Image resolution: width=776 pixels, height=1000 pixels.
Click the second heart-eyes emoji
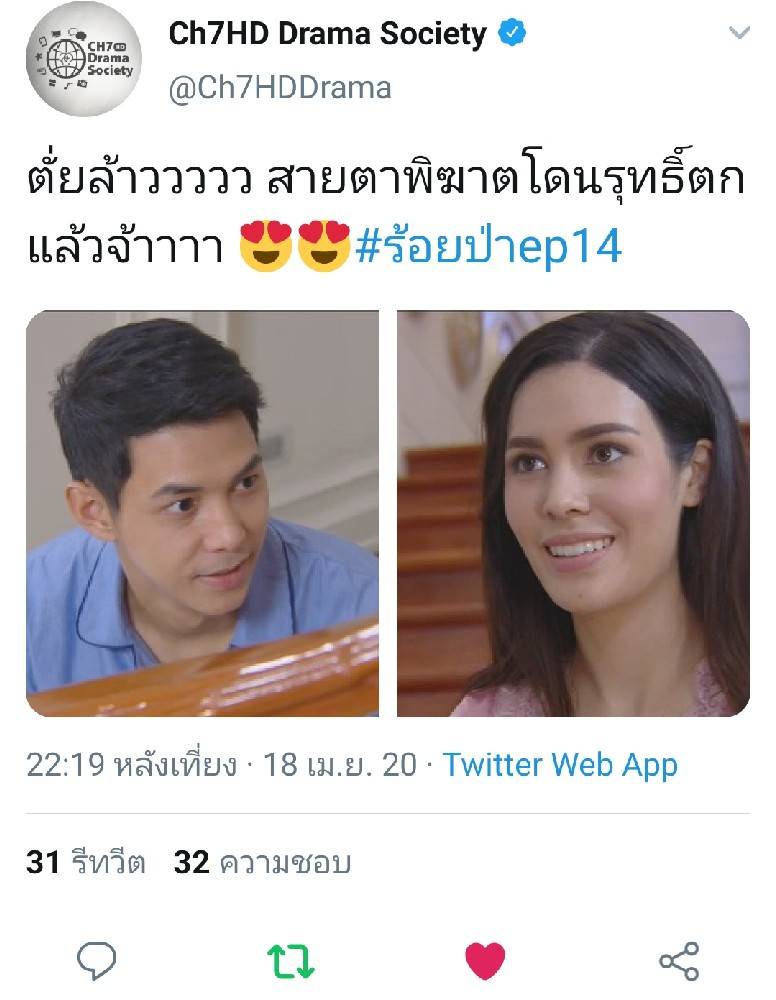(324, 246)
